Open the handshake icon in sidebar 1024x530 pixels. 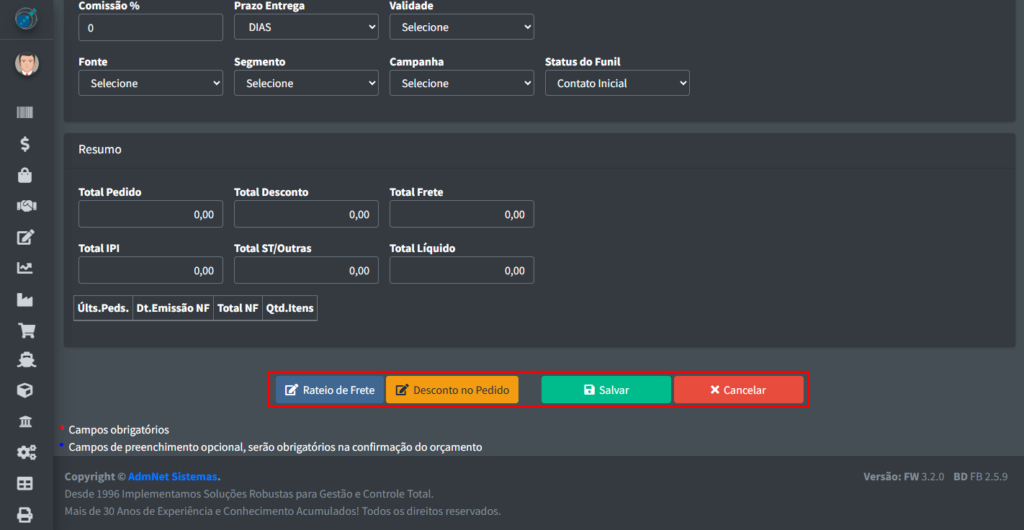click(25, 206)
